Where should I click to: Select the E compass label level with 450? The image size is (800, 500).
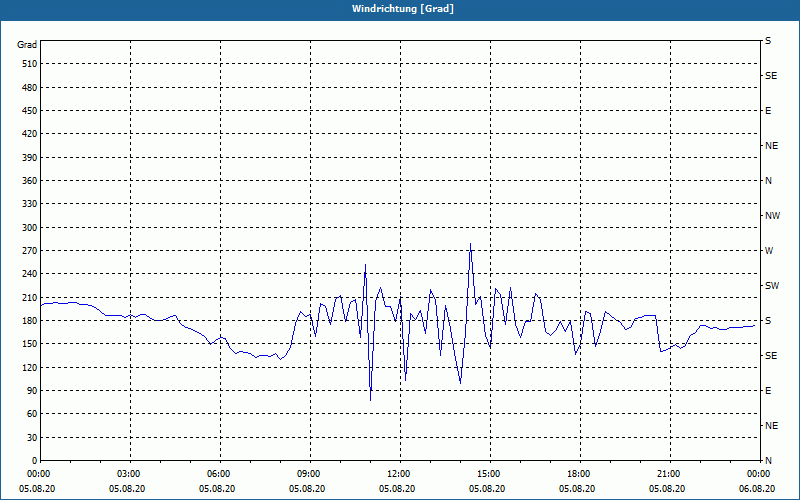coord(768,111)
